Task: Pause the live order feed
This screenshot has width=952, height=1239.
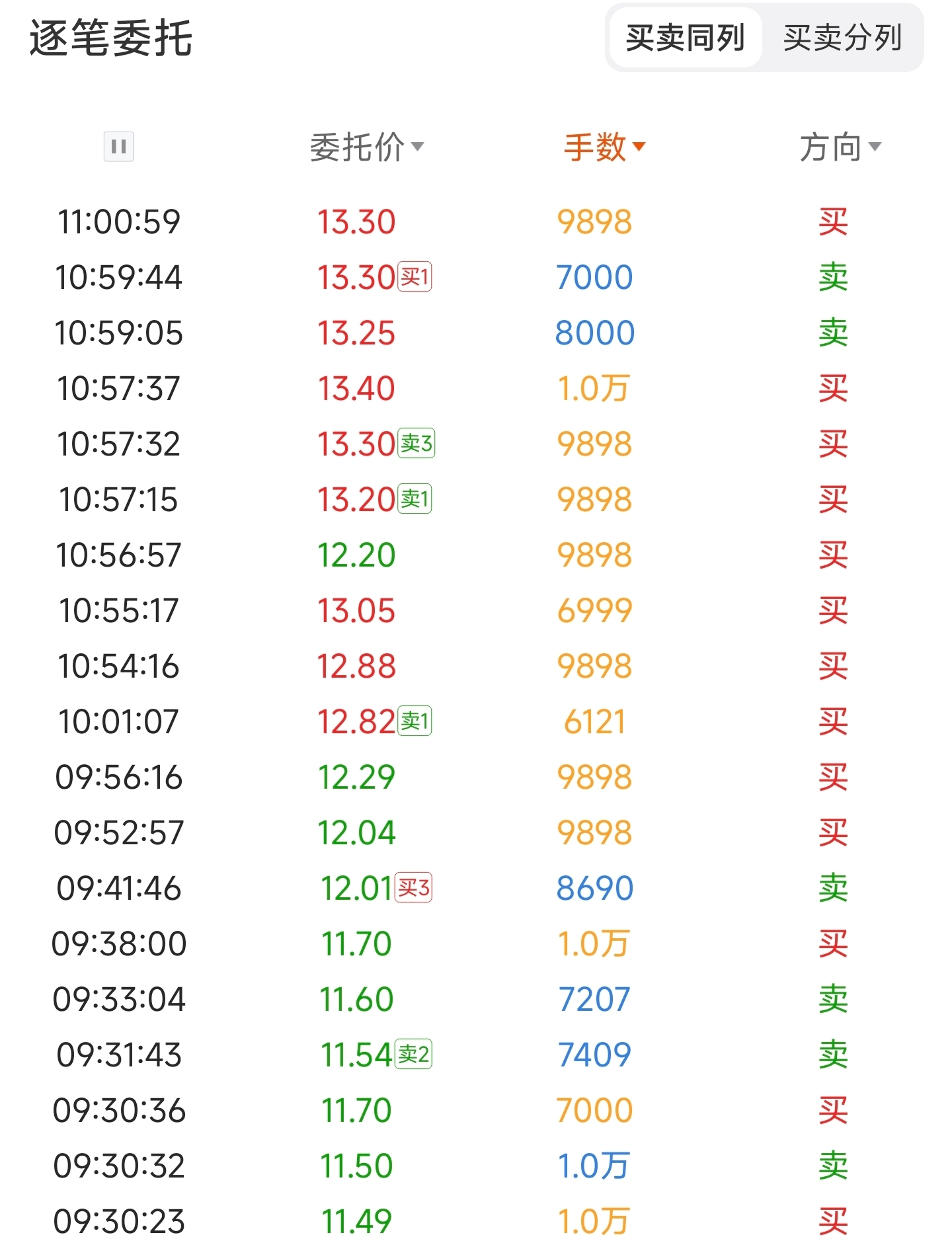Action: pos(119,146)
